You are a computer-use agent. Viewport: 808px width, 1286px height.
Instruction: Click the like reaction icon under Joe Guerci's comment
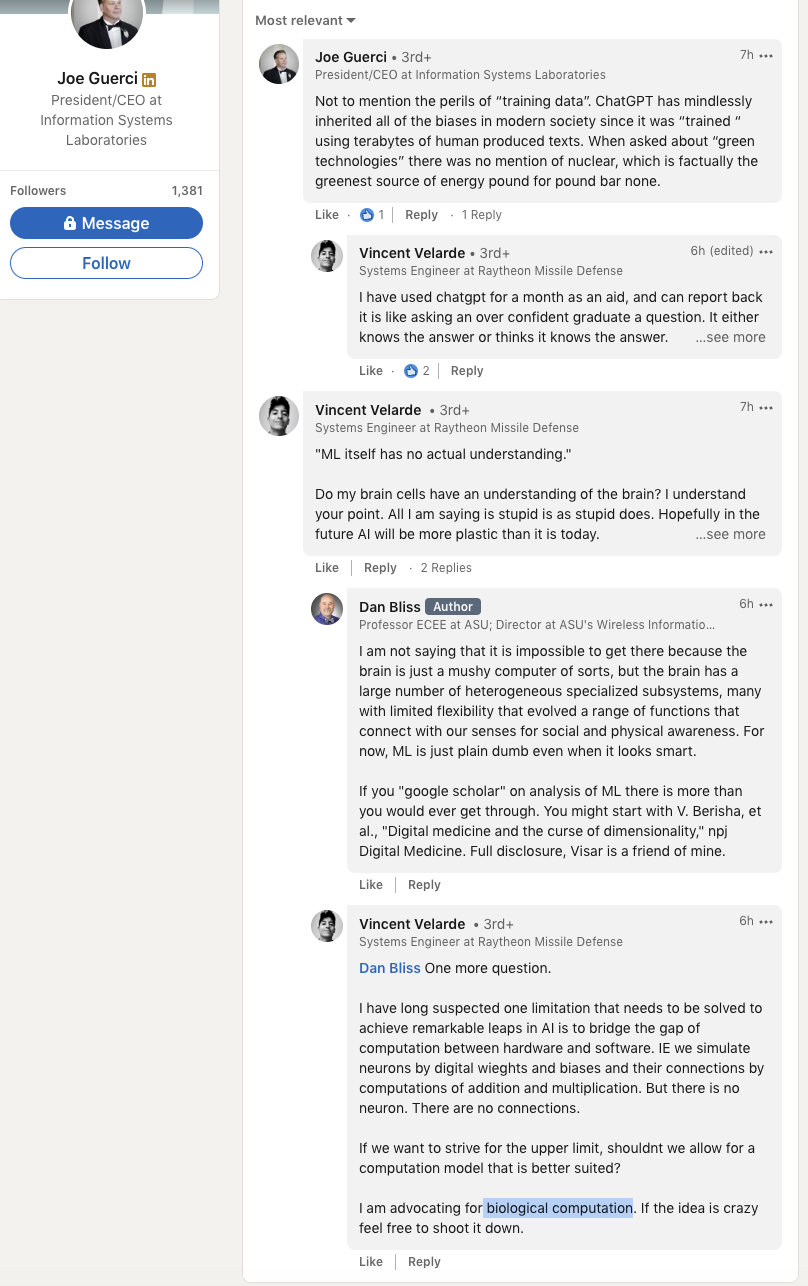[366, 215]
